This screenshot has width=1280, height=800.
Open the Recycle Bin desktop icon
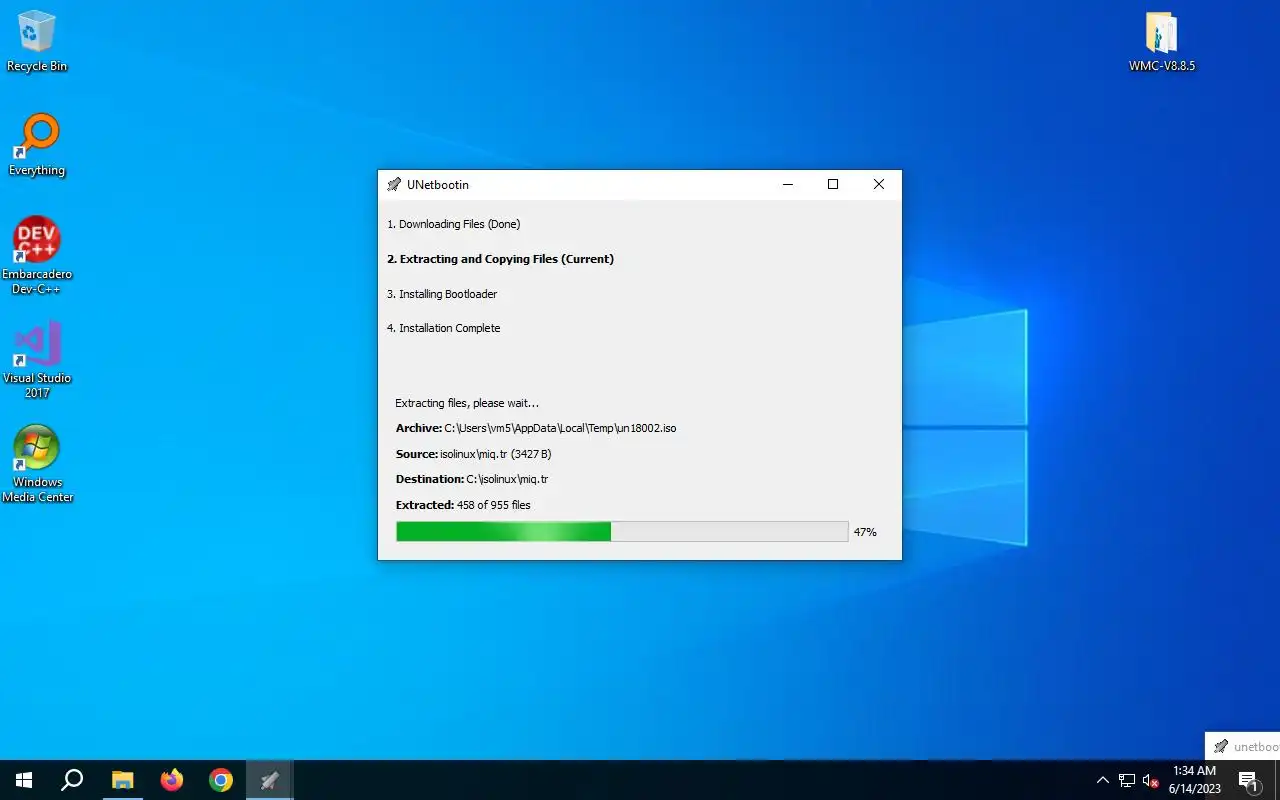(37, 41)
